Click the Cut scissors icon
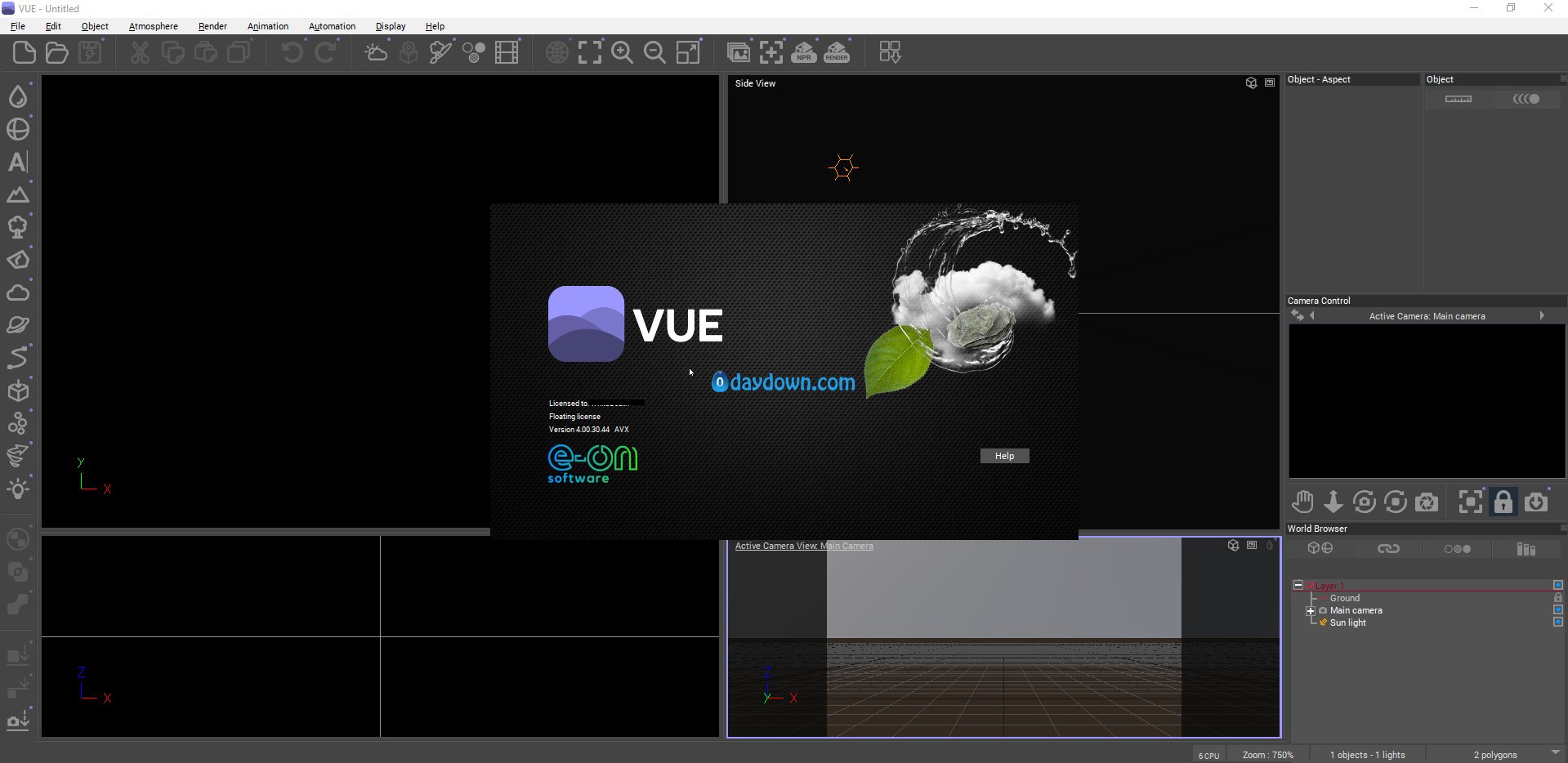1568x763 pixels. [x=140, y=53]
